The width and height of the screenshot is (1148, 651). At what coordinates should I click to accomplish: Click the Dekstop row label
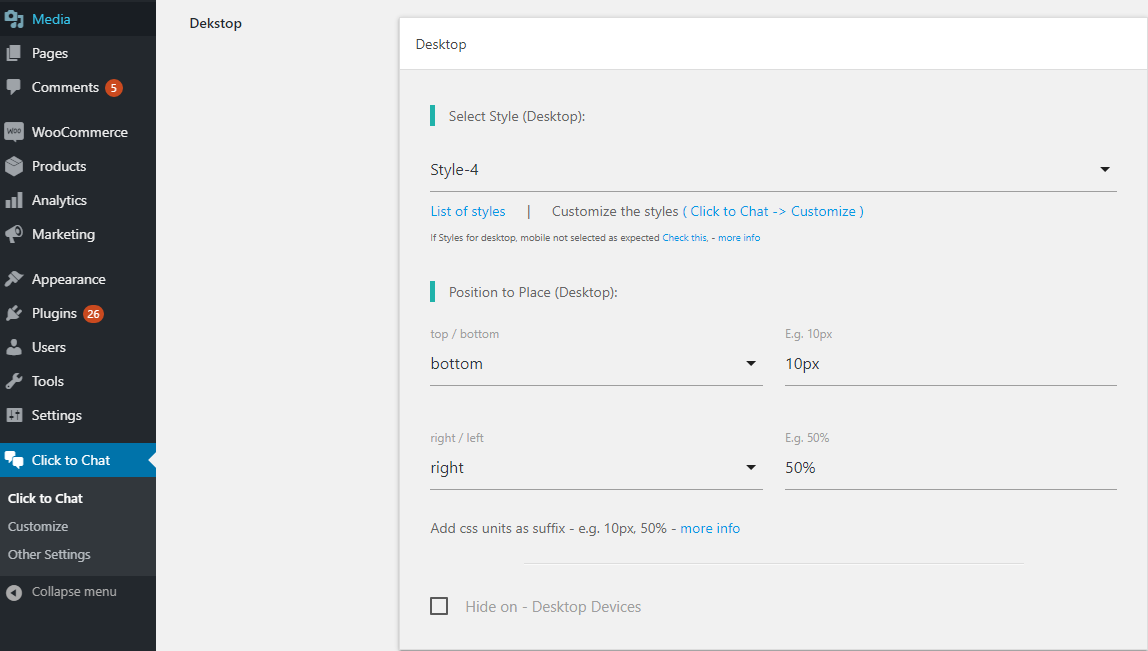pyautogui.click(x=215, y=23)
